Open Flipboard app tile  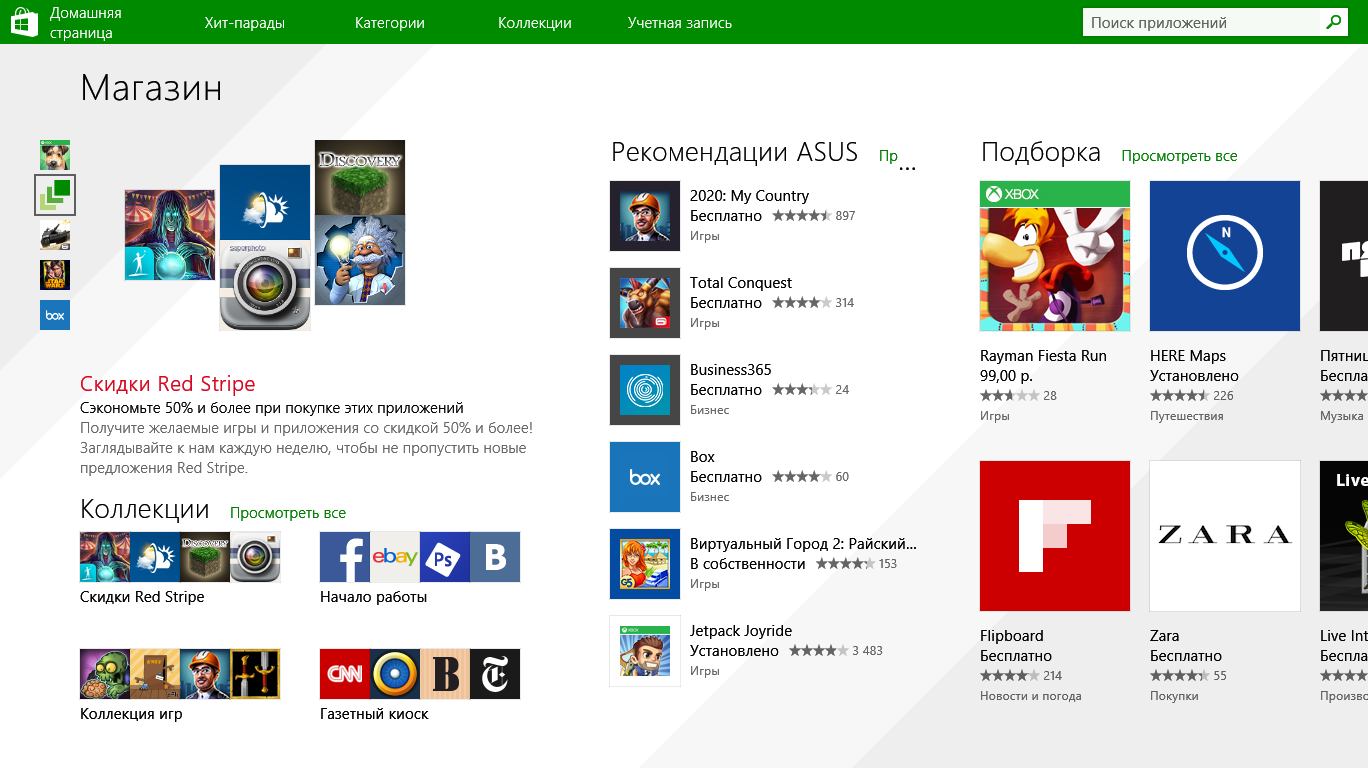pyautogui.click(x=1055, y=536)
